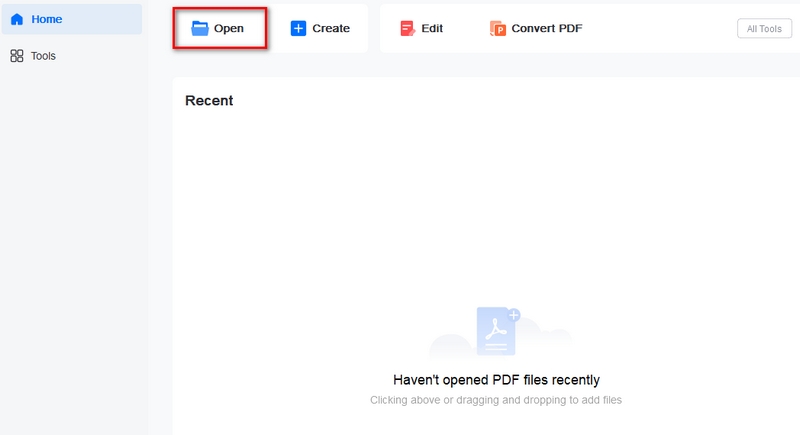
Task: Open the All Tools button
Action: click(764, 29)
